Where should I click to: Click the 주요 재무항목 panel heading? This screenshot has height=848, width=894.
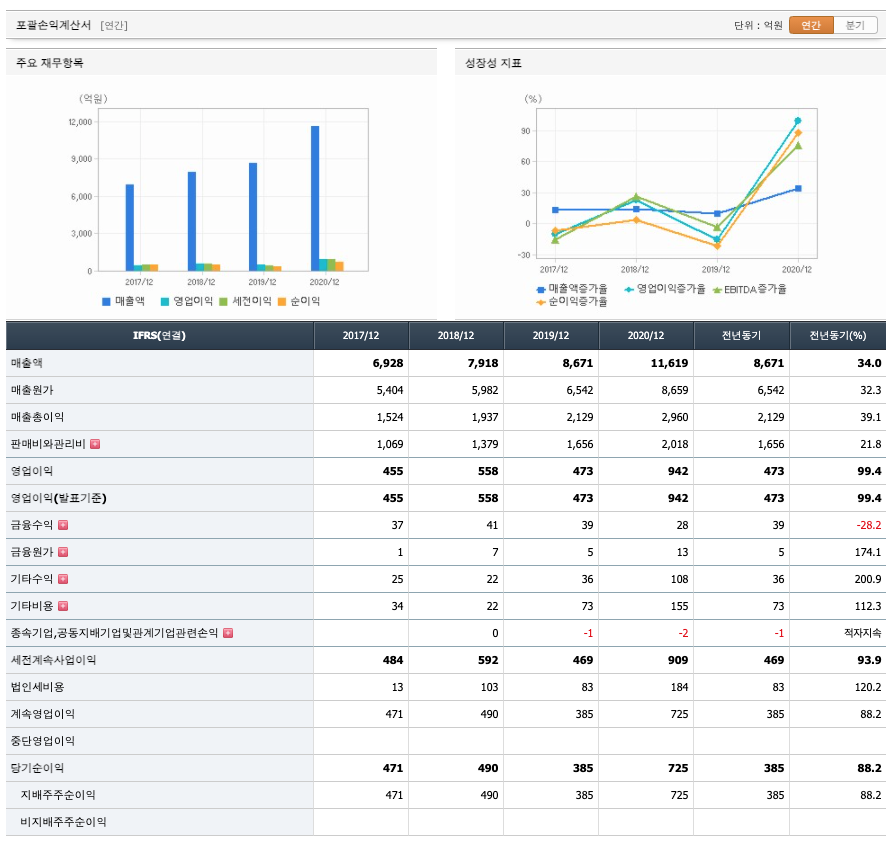coord(50,63)
